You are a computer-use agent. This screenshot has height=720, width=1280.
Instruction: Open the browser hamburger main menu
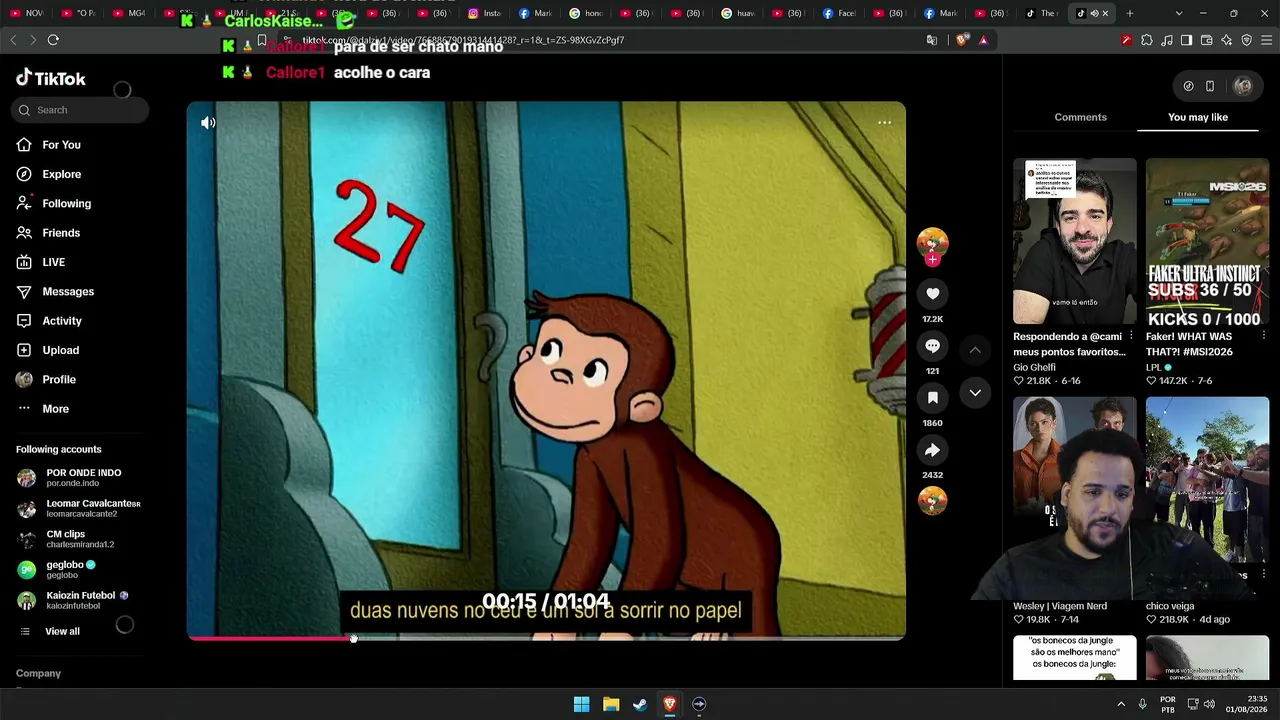pos(1267,40)
